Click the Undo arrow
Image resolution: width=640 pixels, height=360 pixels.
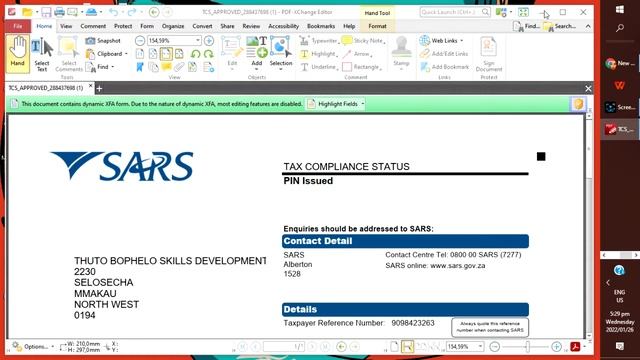click(113, 12)
